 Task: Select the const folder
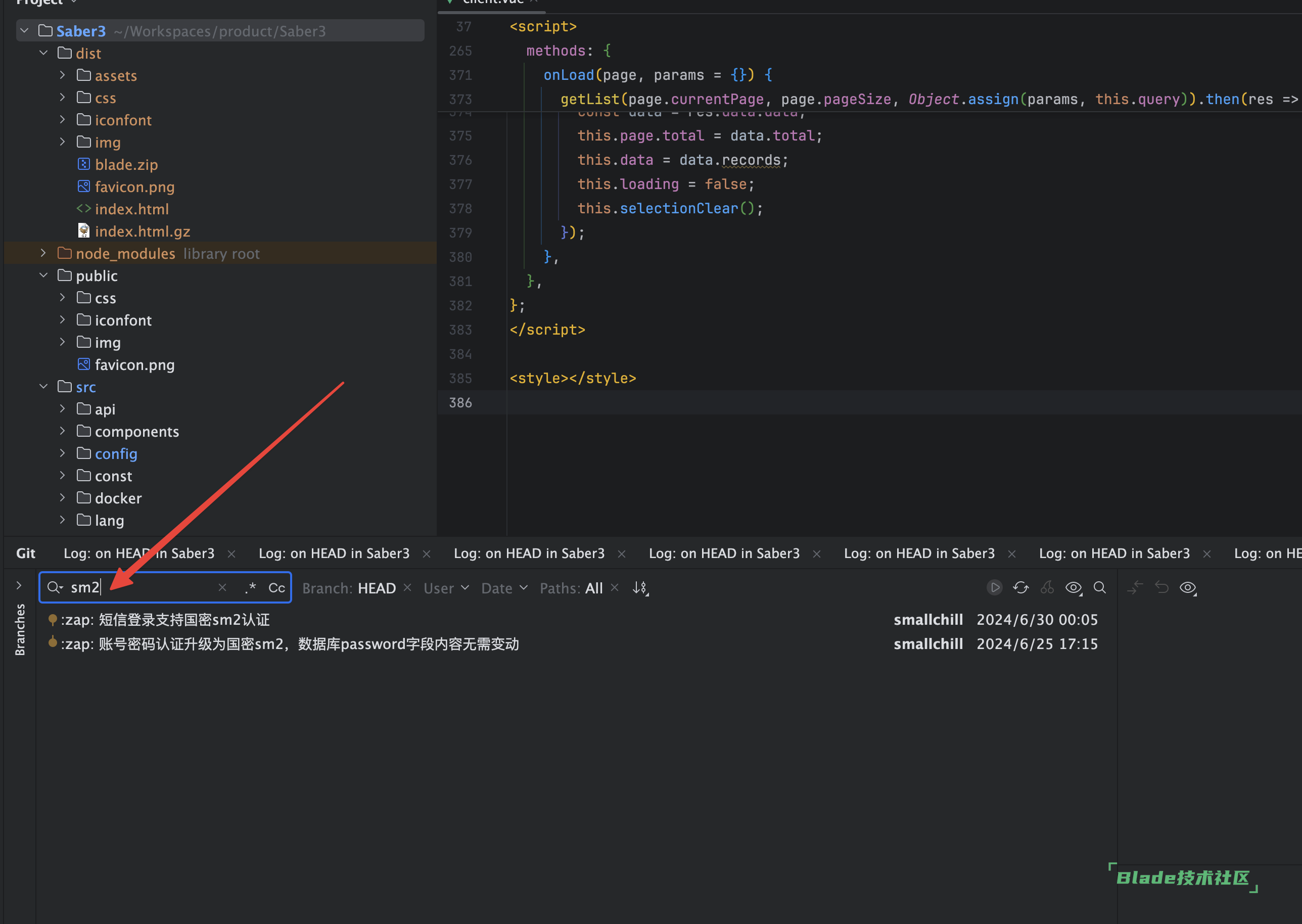pyautogui.click(x=113, y=476)
